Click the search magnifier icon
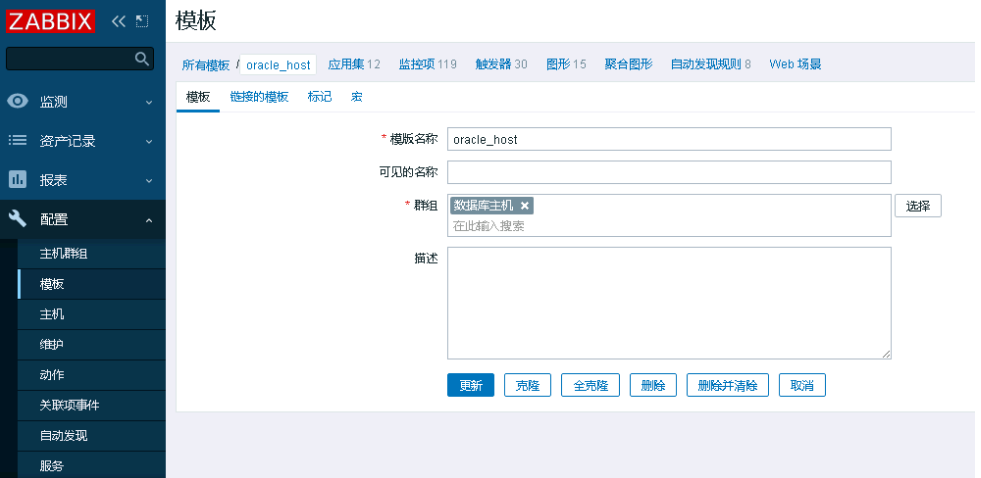981x478 pixels. (142, 59)
